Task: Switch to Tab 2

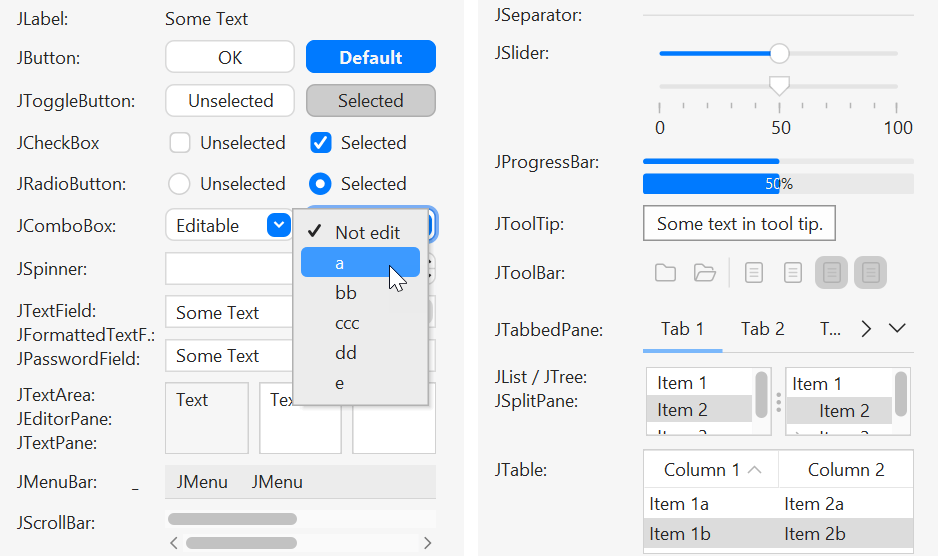Action: point(762,329)
